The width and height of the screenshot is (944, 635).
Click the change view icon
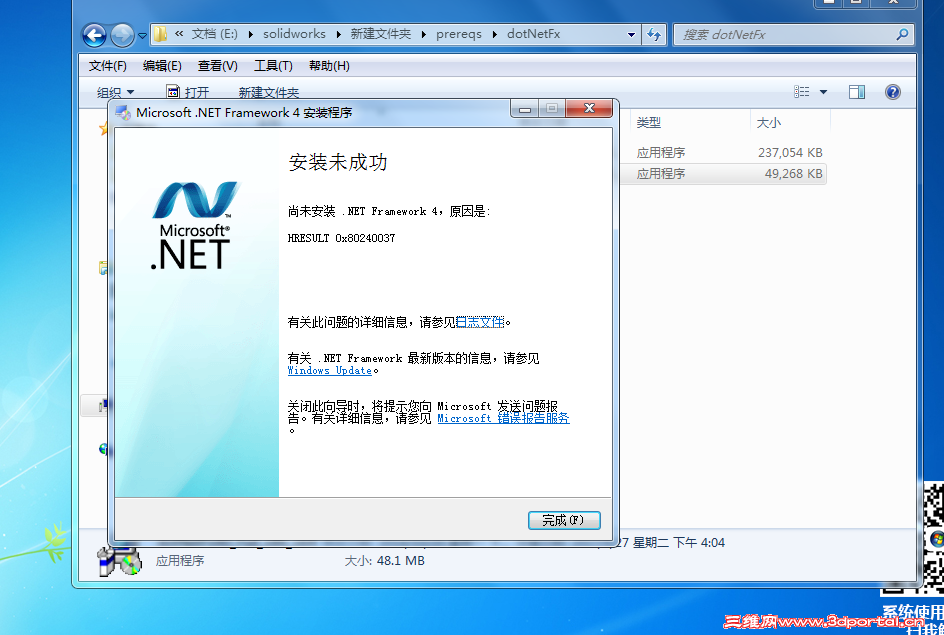(801, 92)
